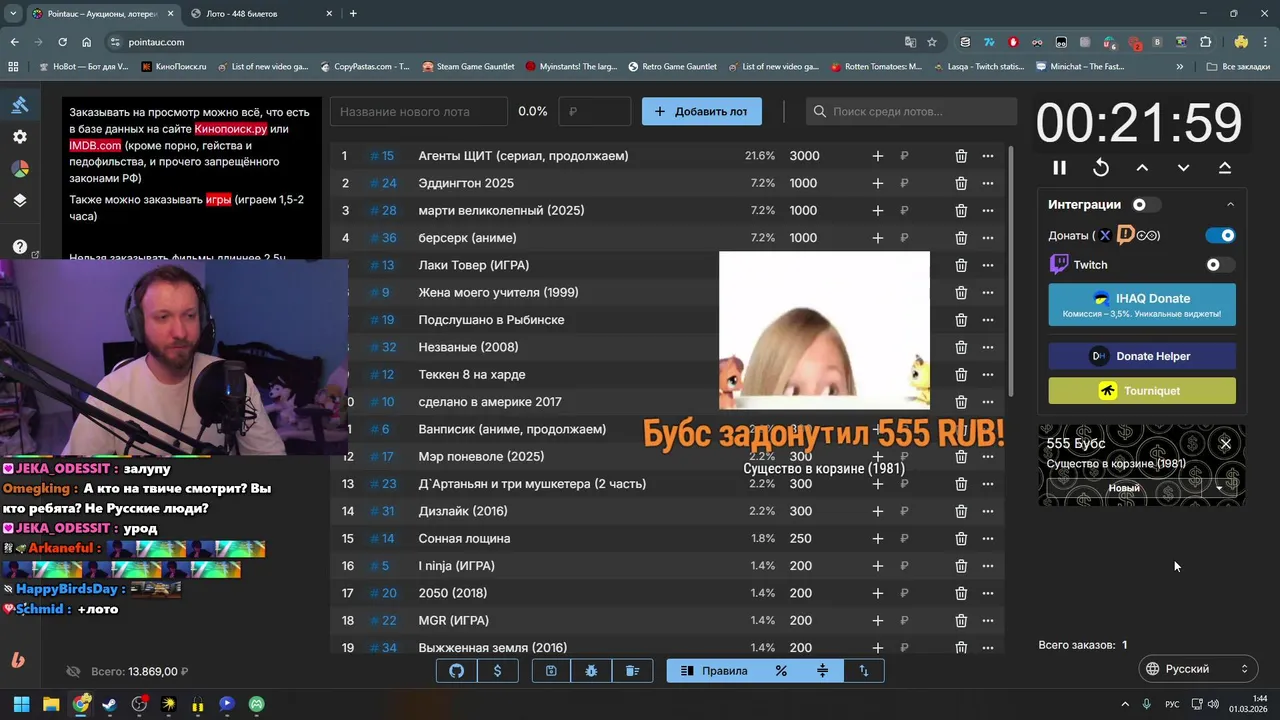Reset the timer with circular arrow
This screenshot has width=1280, height=720.
[1101, 168]
